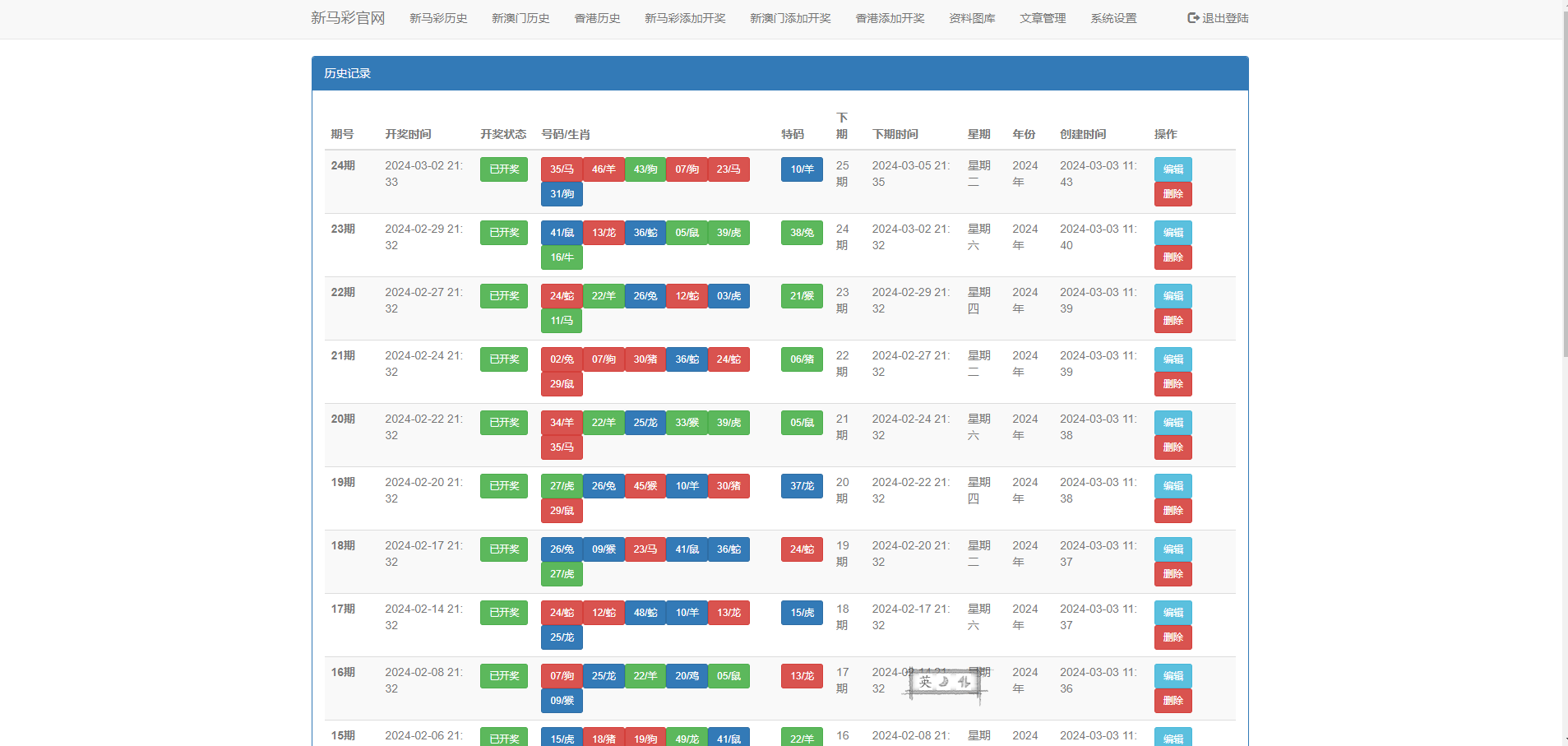Edit the 22期 record
1568x746 pixels.
point(1173,296)
